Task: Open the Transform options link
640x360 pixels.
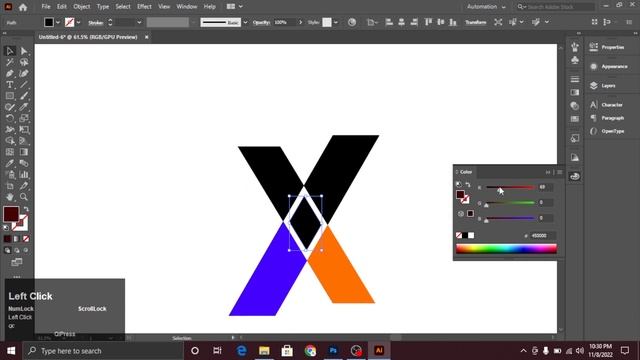Action: 476,22
